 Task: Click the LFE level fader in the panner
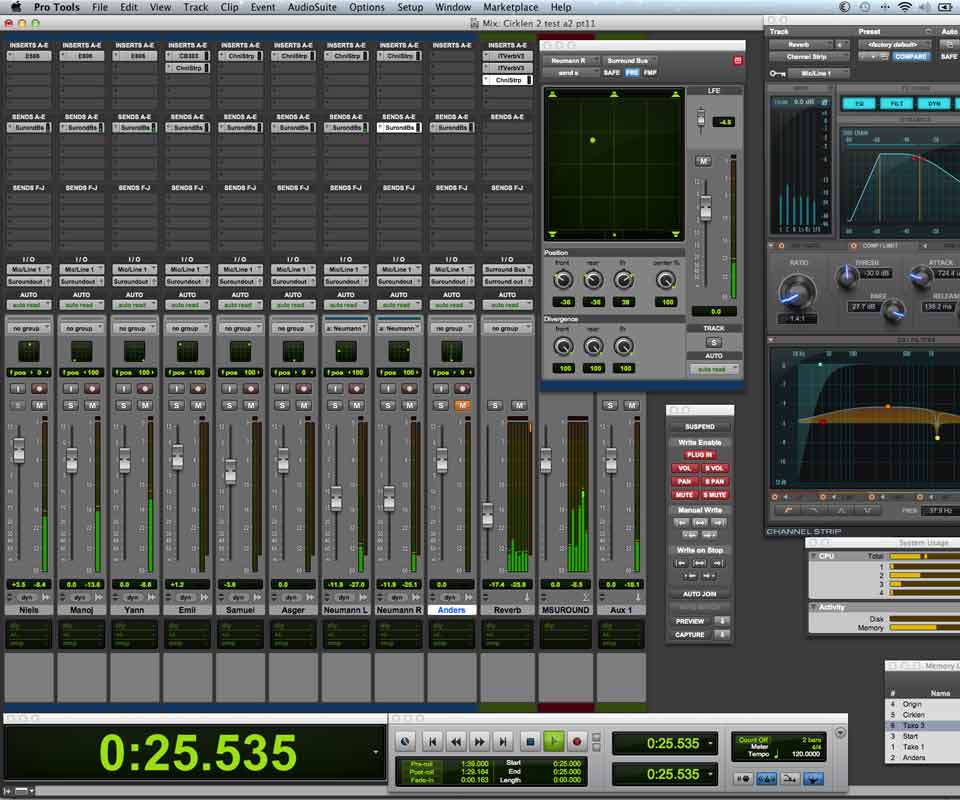coord(701,116)
